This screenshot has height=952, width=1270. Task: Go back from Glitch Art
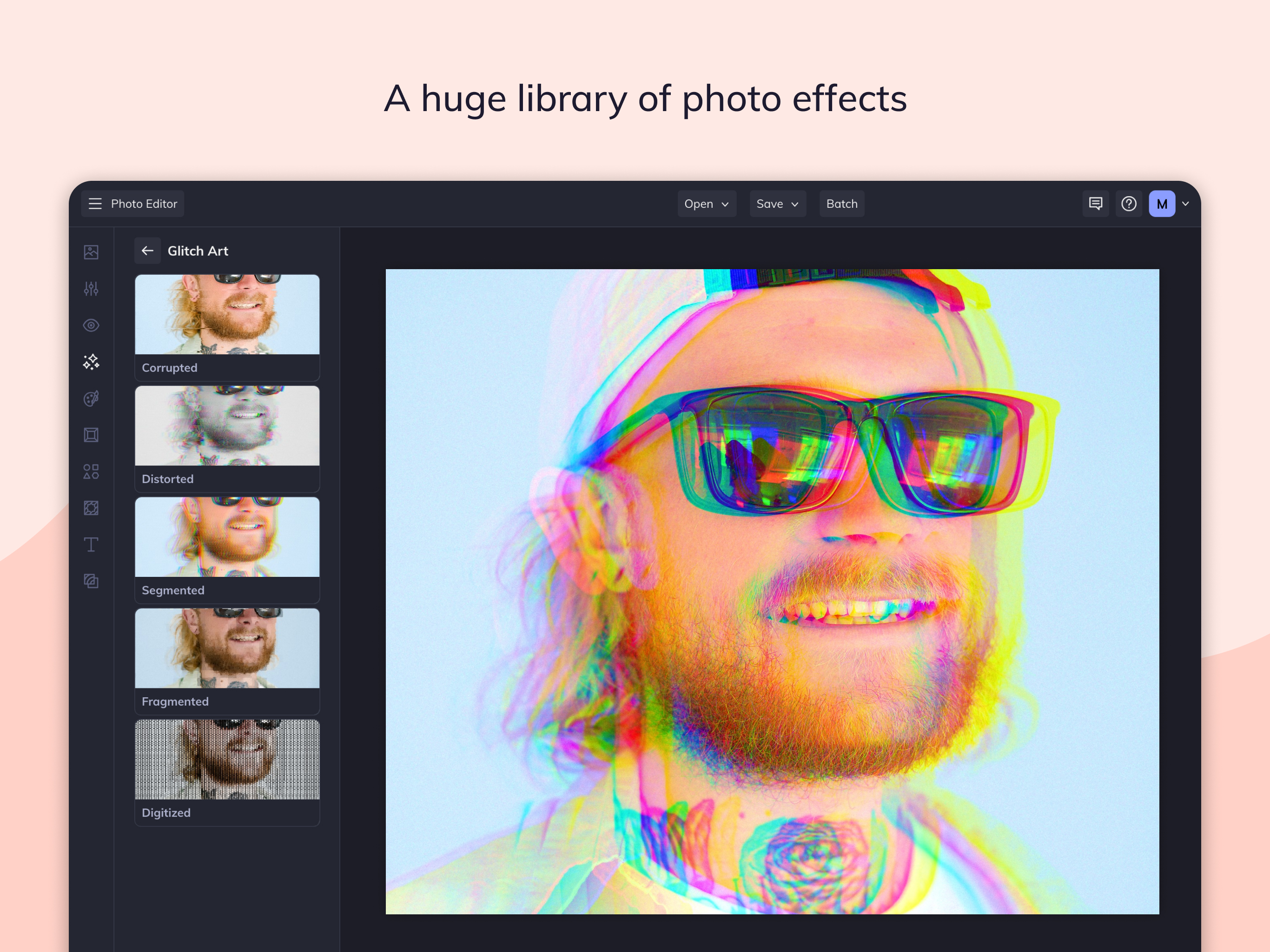click(x=147, y=251)
